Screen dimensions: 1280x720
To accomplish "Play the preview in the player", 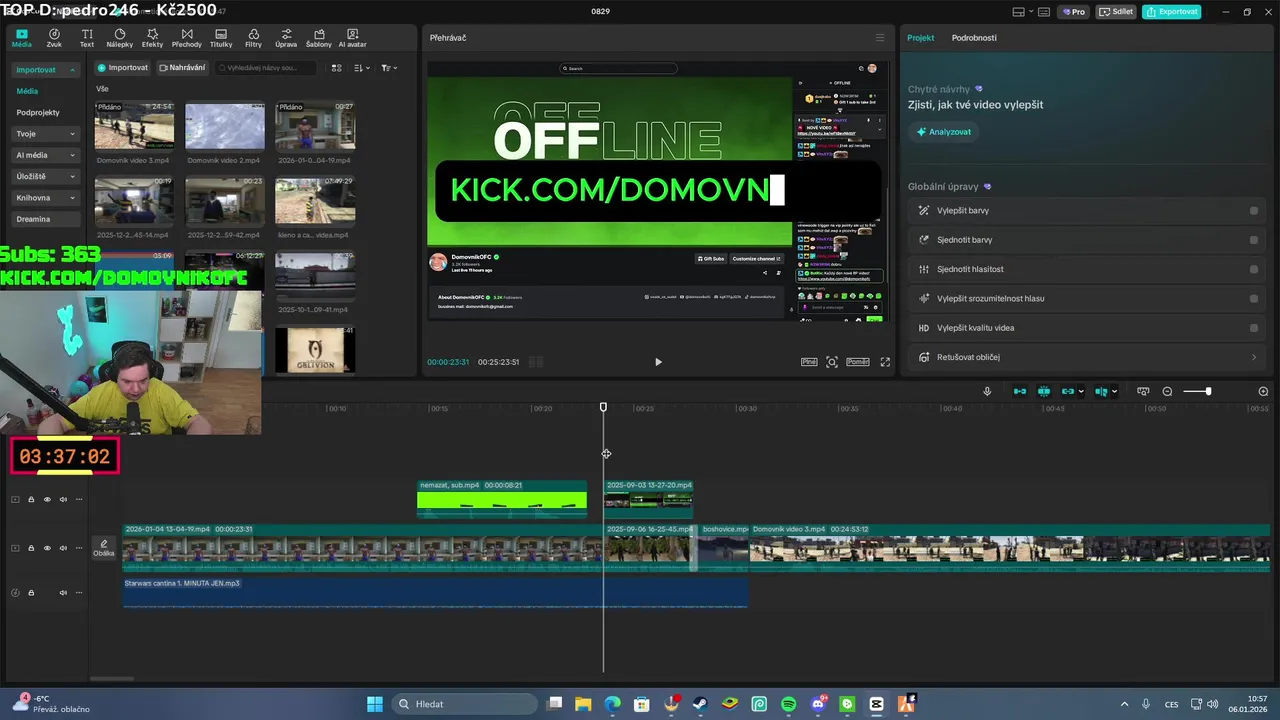I will point(658,362).
